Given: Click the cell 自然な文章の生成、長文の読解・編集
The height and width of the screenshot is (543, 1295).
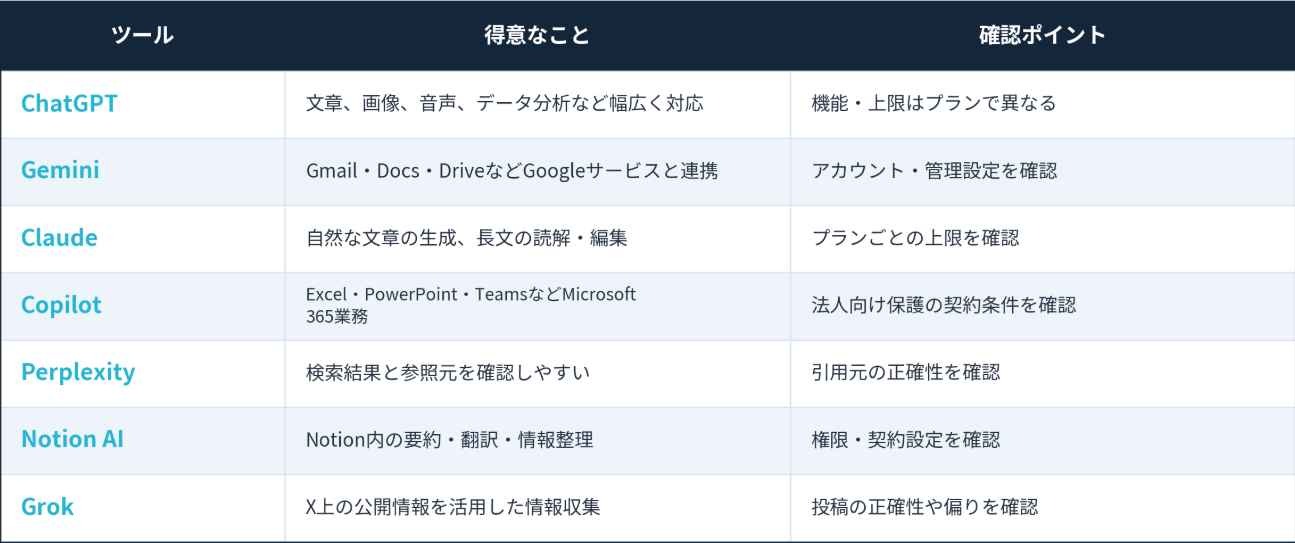Looking at the screenshot, I should tap(537, 239).
